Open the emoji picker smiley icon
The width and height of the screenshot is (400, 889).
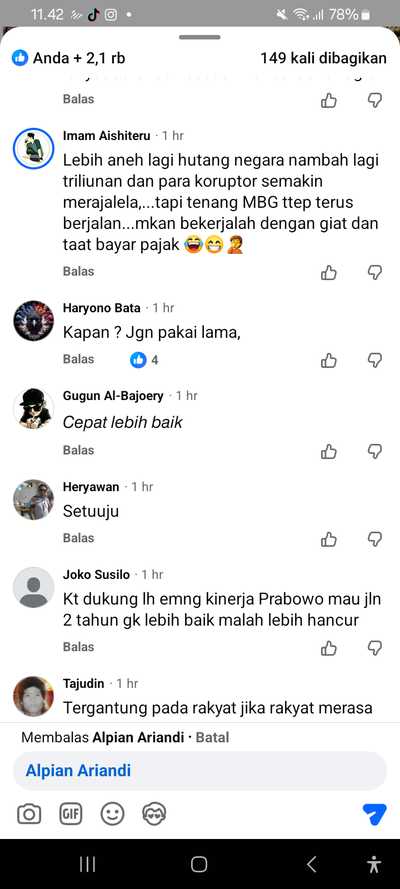point(112,815)
